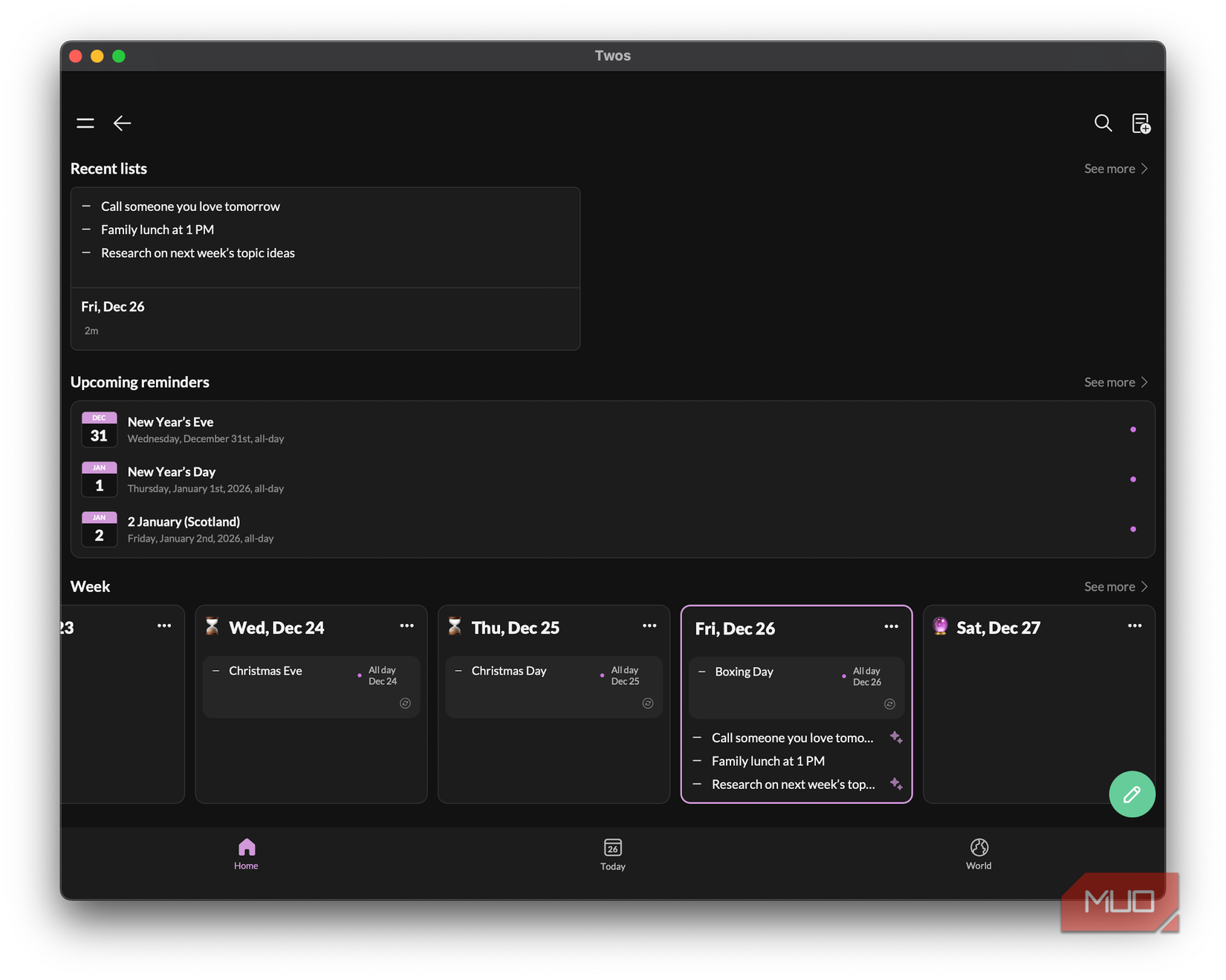This screenshot has height=980, width=1226.
Task: Click sparkle icon beside Call someone you love
Action: [896, 737]
